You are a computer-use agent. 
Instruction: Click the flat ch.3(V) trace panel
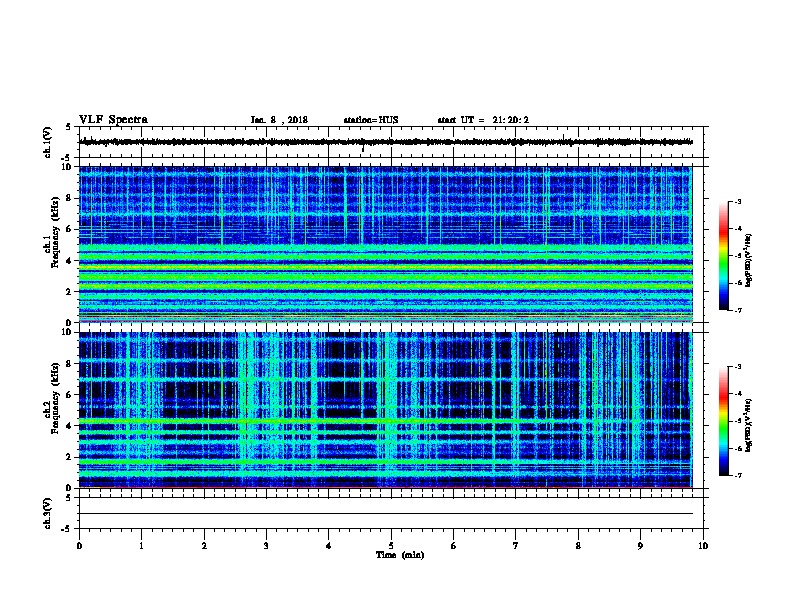click(391, 513)
